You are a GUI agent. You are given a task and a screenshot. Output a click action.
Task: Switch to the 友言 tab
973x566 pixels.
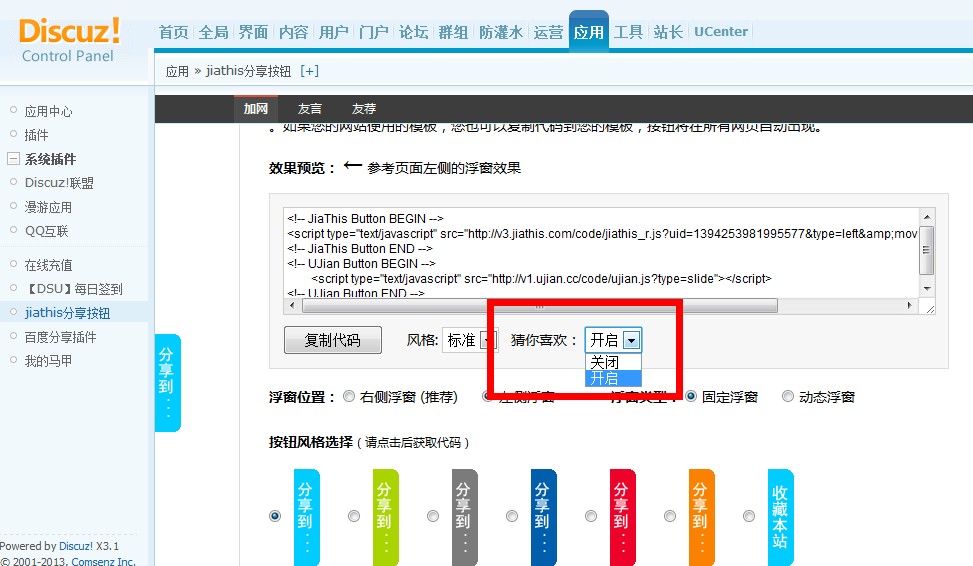(310, 109)
